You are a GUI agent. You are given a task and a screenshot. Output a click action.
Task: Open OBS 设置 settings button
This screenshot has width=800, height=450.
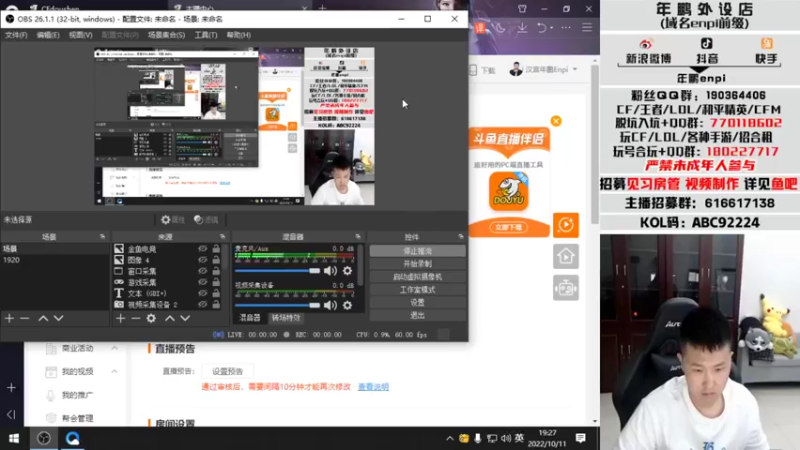[x=417, y=303]
